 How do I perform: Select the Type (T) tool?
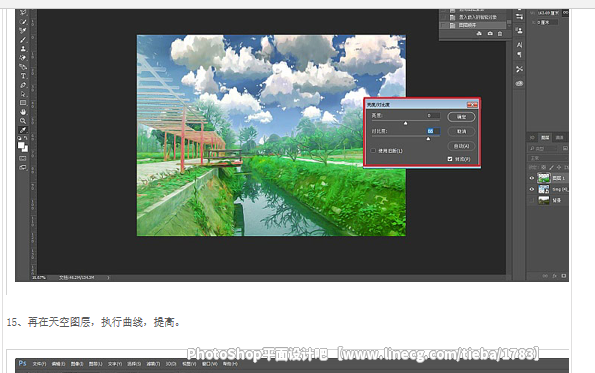click(23, 76)
